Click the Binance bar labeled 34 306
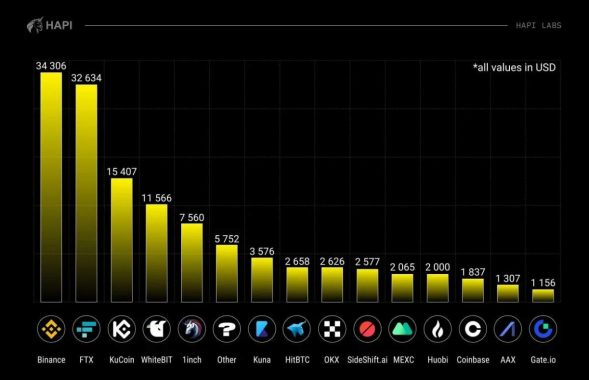 [x=51, y=187]
